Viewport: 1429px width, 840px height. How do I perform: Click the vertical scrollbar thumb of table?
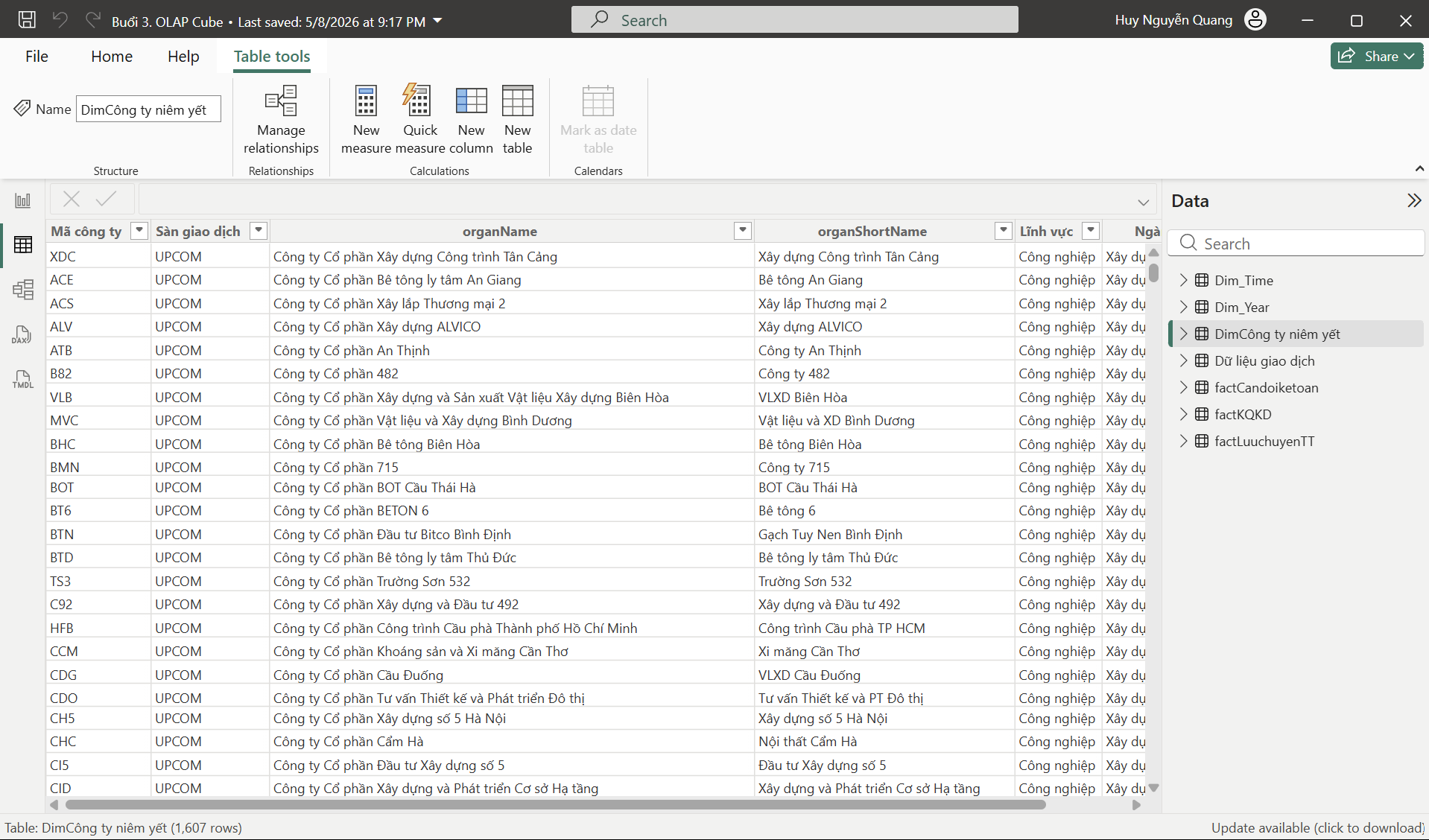1153,273
